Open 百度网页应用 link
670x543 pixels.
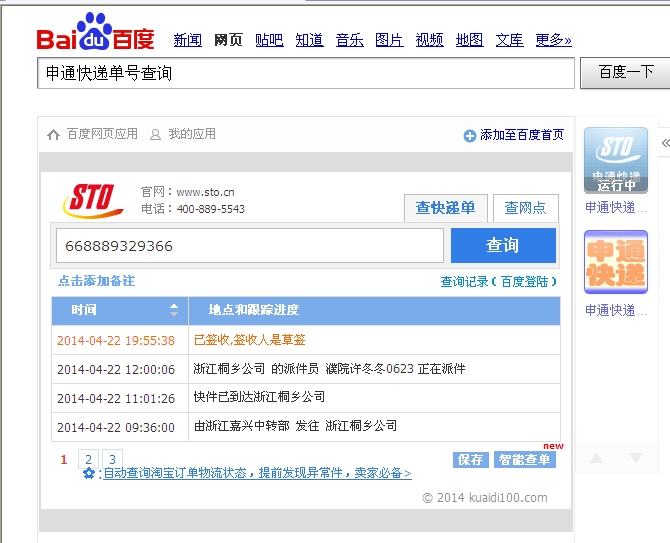pos(102,134)
